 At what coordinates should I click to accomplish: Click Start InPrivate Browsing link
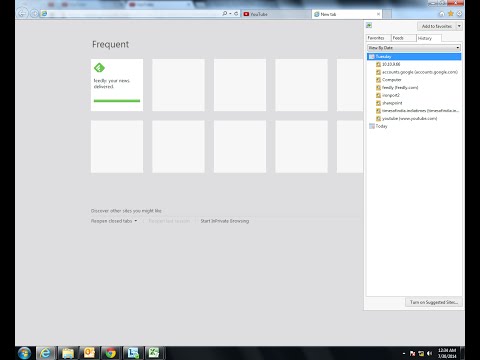pyautogui.click(x=225, y=221)
